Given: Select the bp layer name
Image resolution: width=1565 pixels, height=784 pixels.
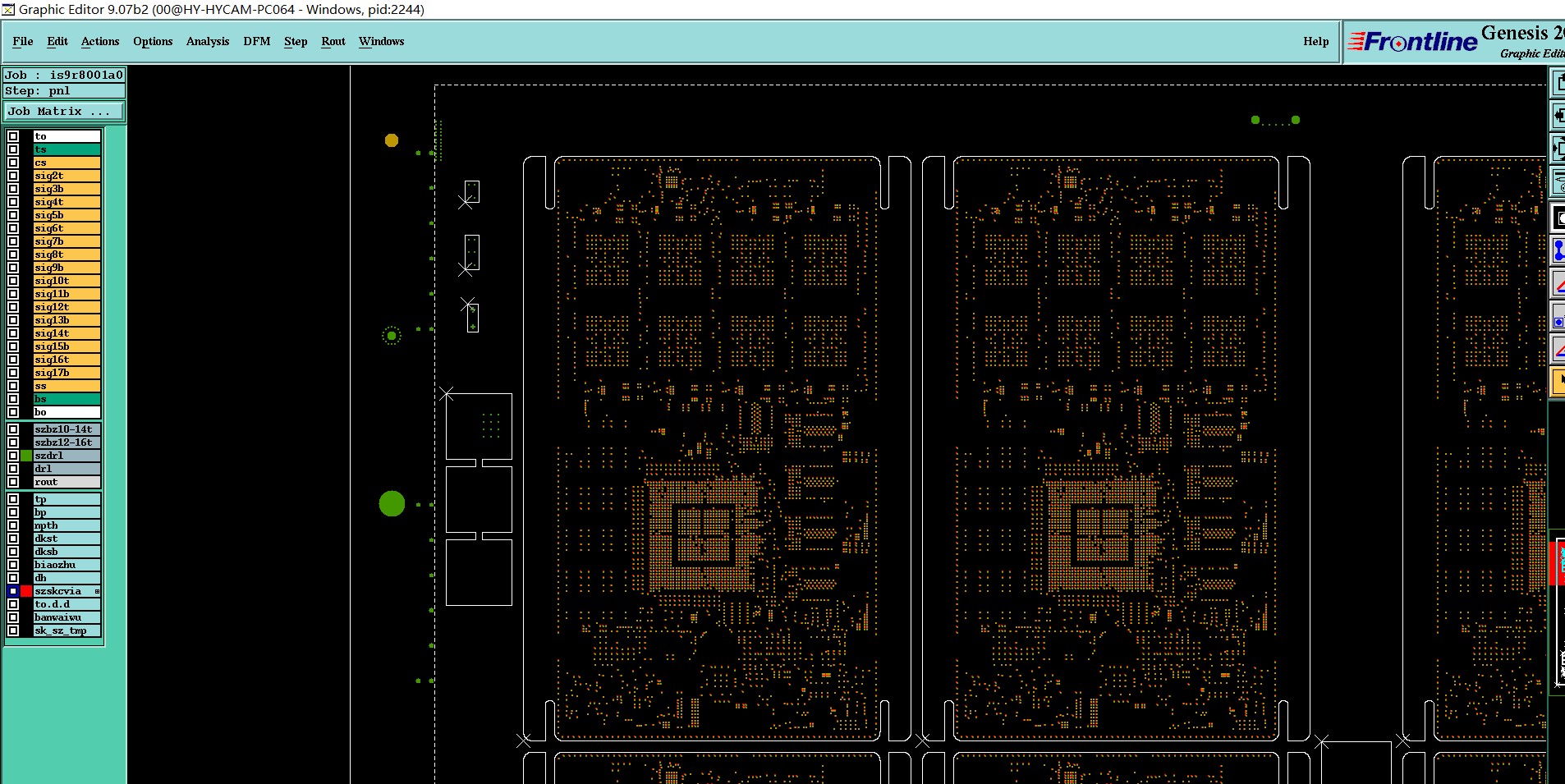Looking at the screenshot, I should pos(67,512).
